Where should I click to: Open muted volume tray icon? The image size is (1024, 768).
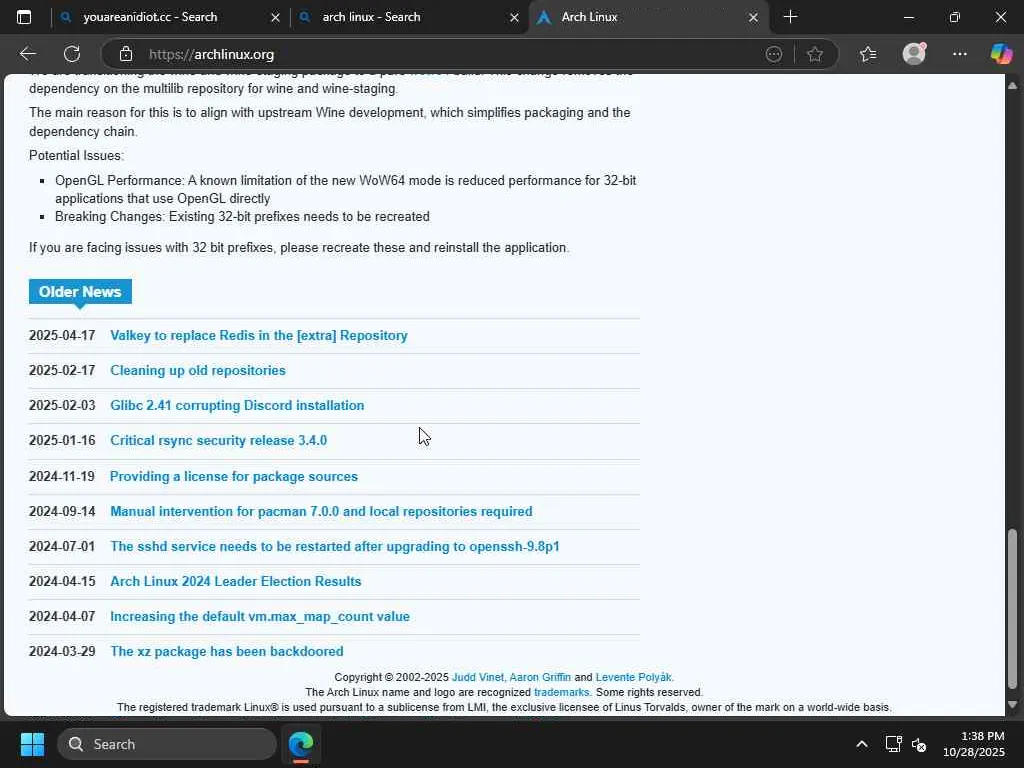tap(919, 744)
